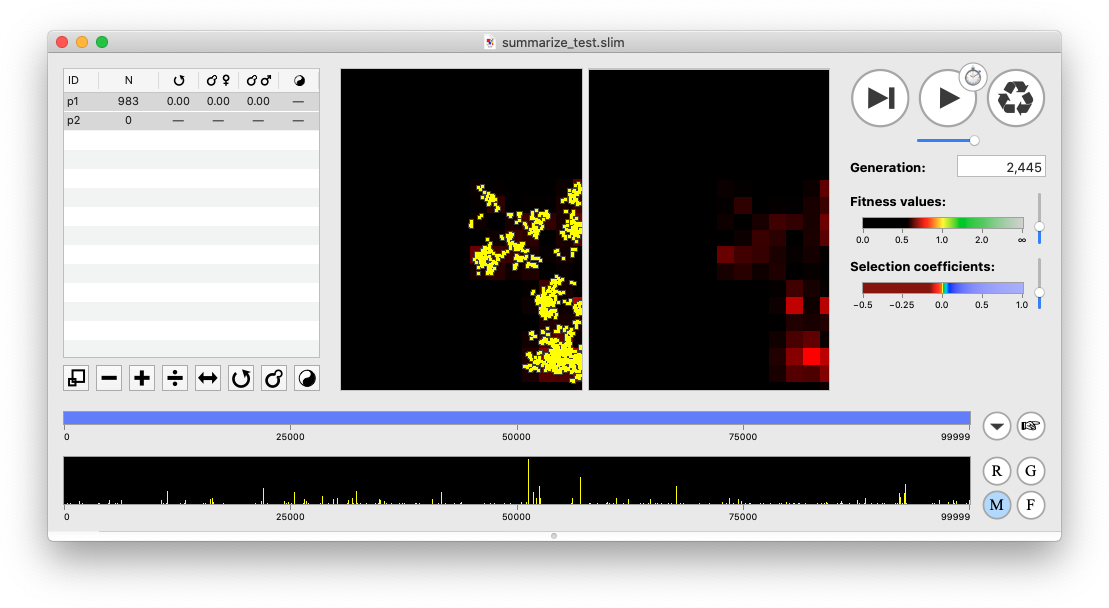Click the pointing-hand action button
Viewport: 1109px width, 608px height.
click(1031, 426)
